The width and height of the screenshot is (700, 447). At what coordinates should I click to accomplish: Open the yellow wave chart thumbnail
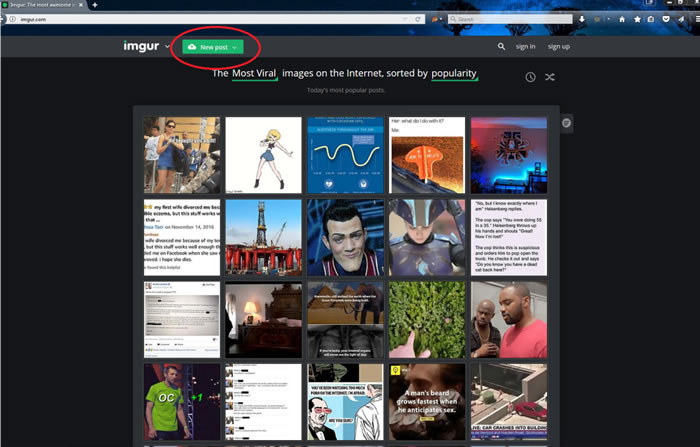[345, 155]
